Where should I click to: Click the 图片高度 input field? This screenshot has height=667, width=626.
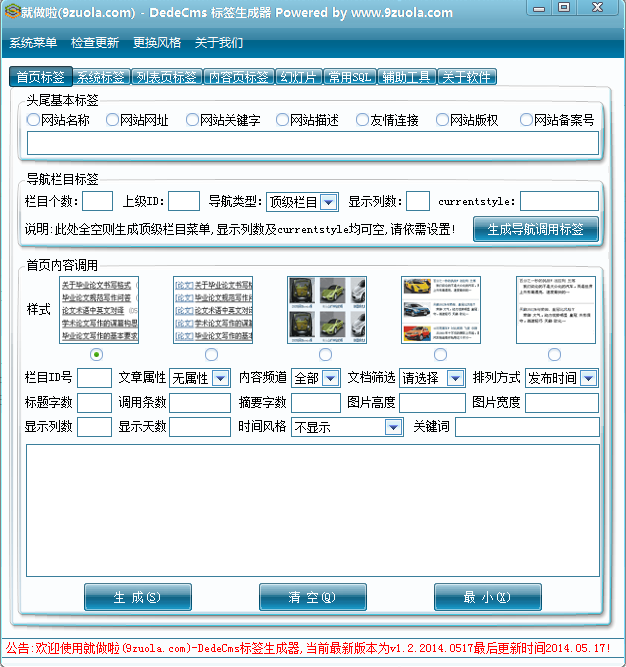(x=433, y=403)
